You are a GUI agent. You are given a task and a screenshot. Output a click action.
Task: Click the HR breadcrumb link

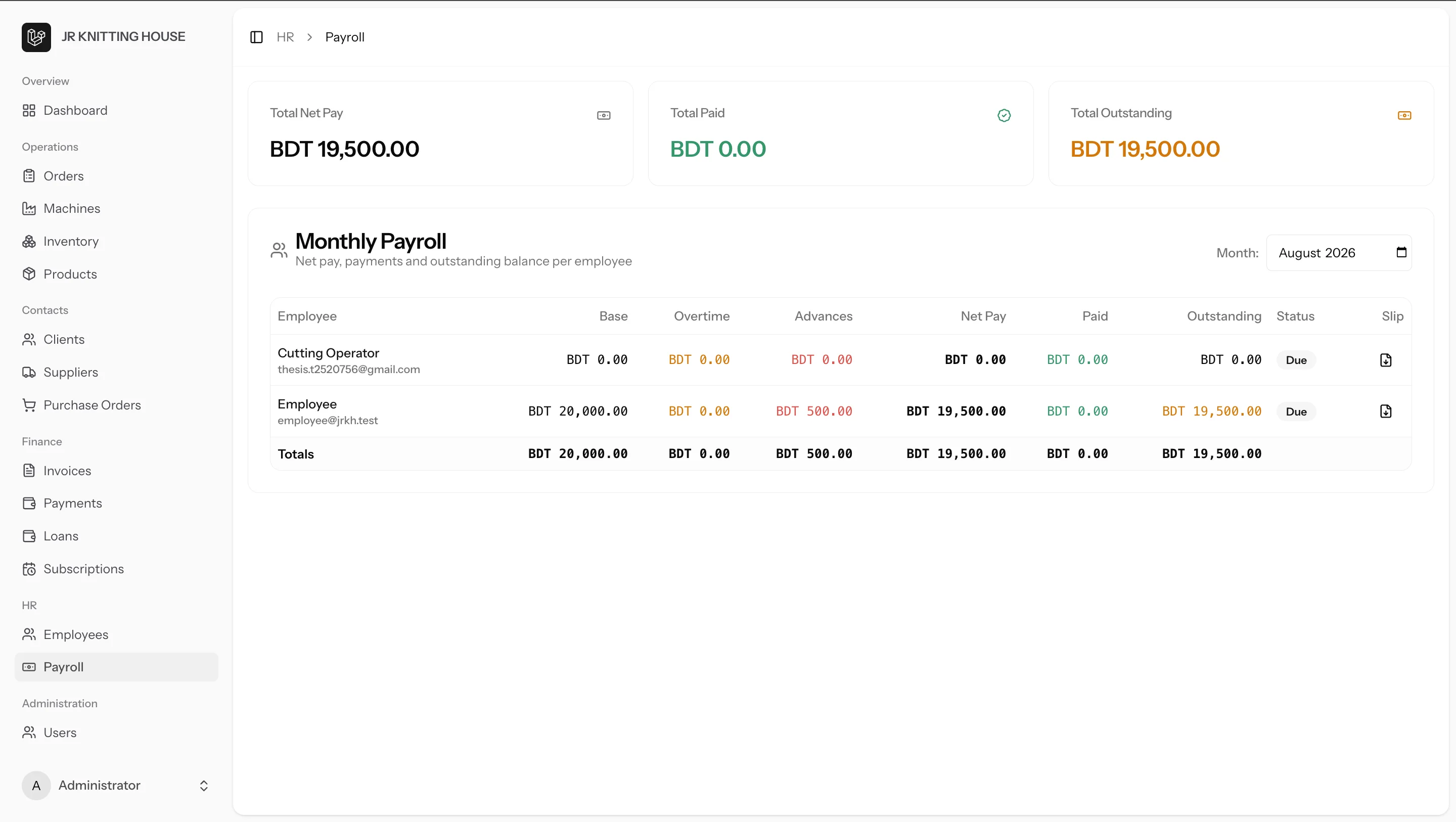click(285, 37)
